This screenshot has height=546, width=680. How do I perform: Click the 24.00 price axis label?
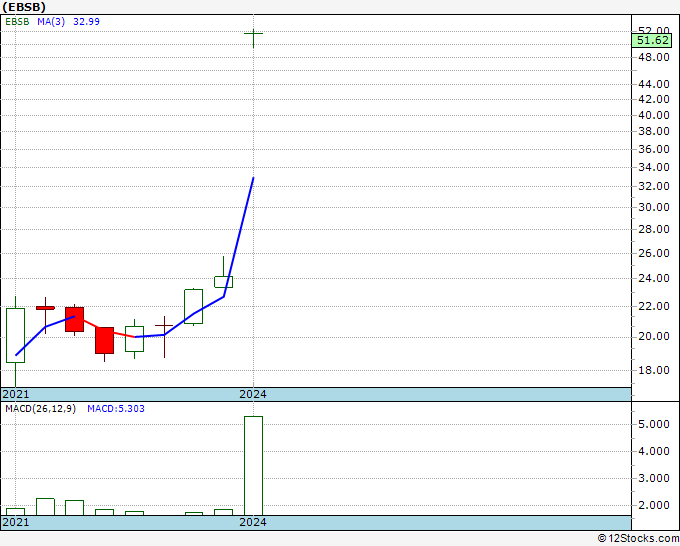click(x=654, y=278)
